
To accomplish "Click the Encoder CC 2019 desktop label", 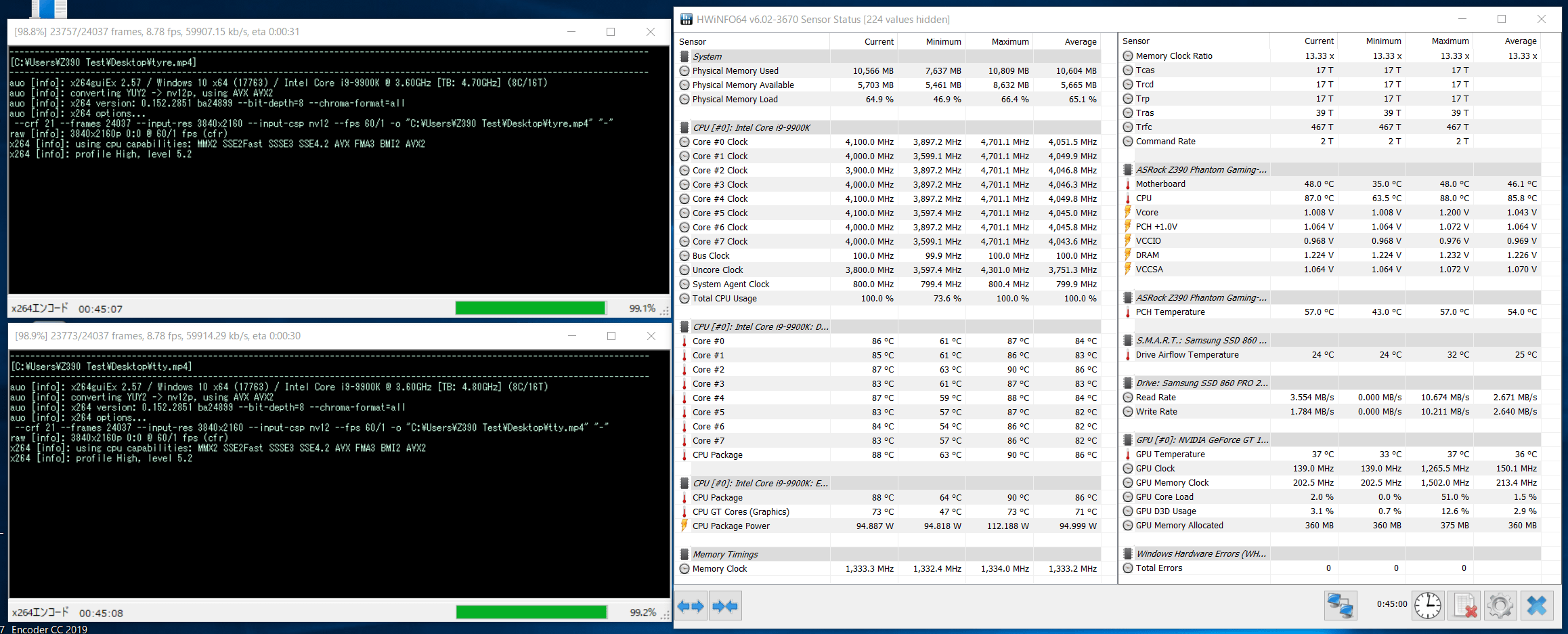I will click(49, 629).
